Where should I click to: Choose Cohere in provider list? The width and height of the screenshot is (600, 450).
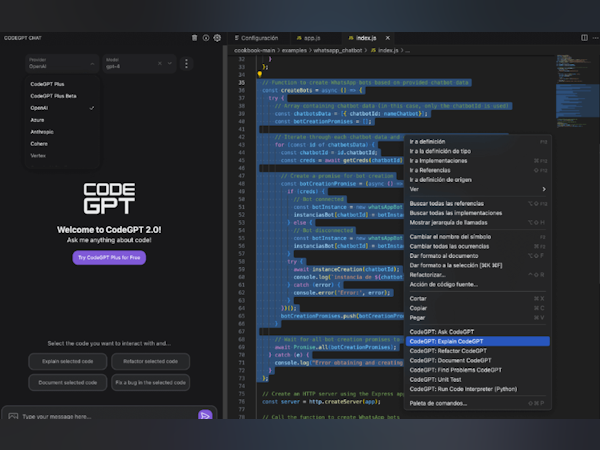pos(62,143)
